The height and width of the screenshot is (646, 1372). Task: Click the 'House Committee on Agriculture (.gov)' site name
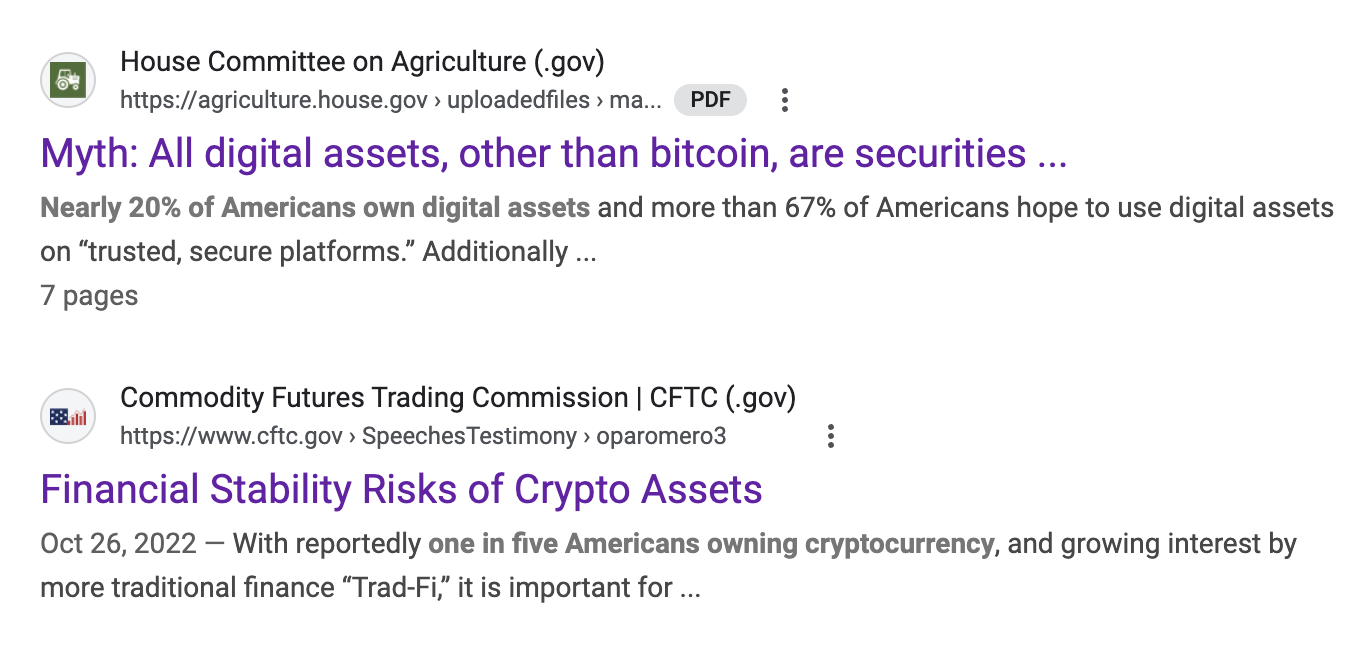click(362, 62)
